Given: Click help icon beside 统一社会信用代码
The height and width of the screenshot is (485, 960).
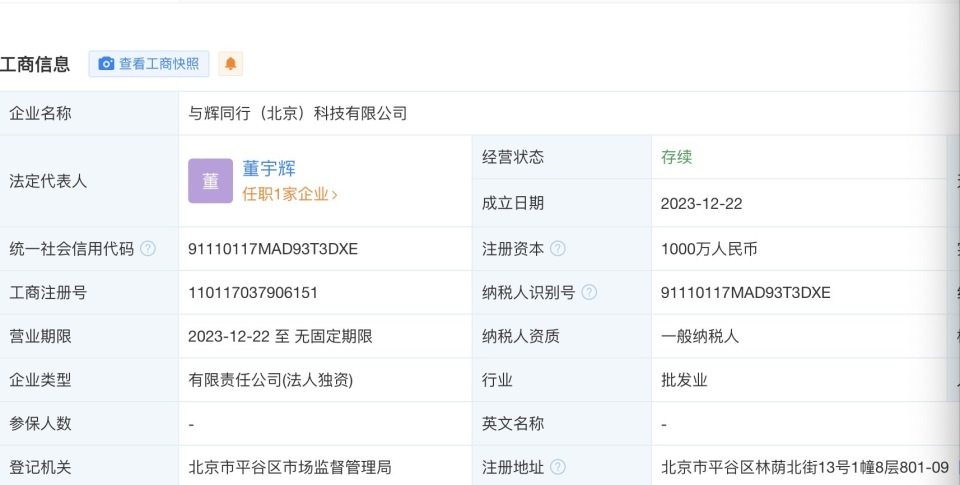Looking at the screenshot, I should tap(148, 249).
